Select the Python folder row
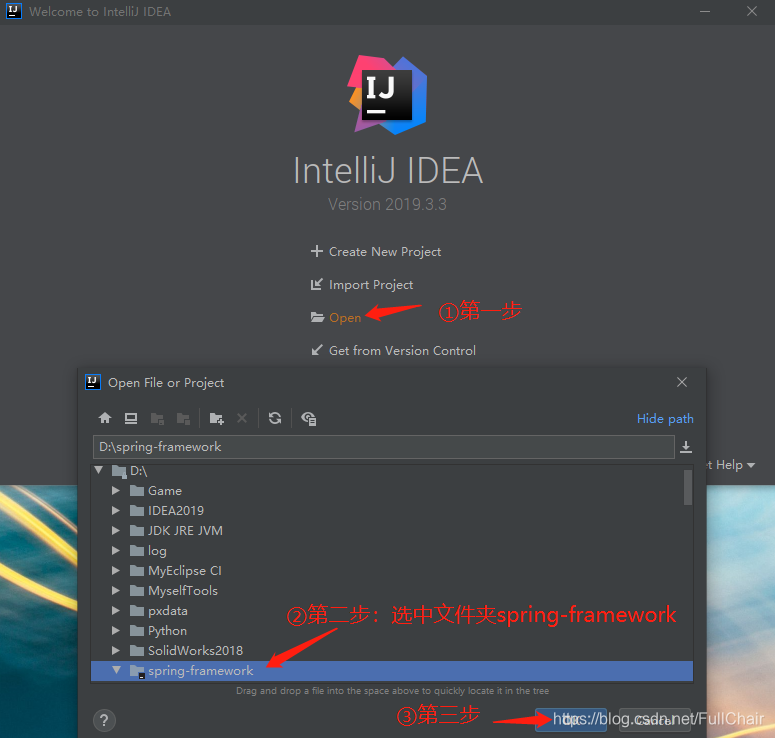Image resolution: width=775 pixels, height=738 pixels. point(392,630)
